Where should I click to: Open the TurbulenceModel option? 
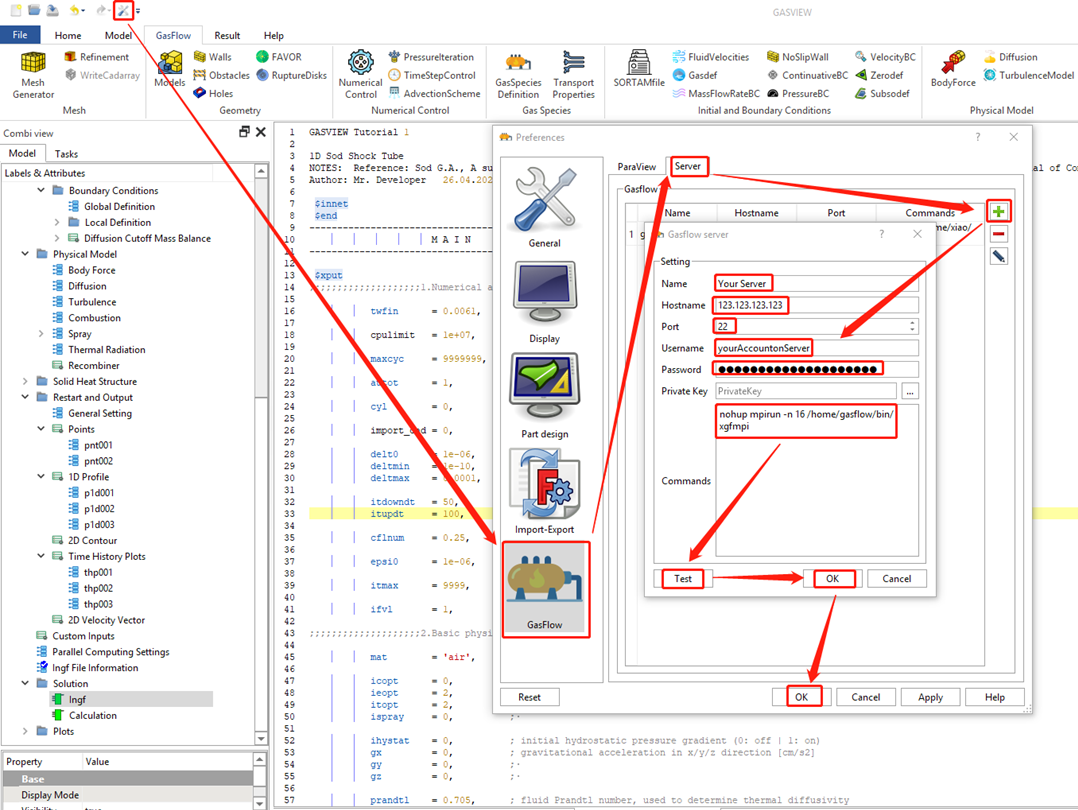(1028, 75)
